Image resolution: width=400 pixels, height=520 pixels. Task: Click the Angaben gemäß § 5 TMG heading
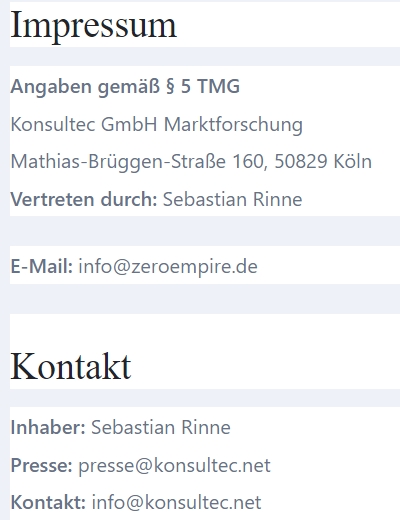[125, 87]
